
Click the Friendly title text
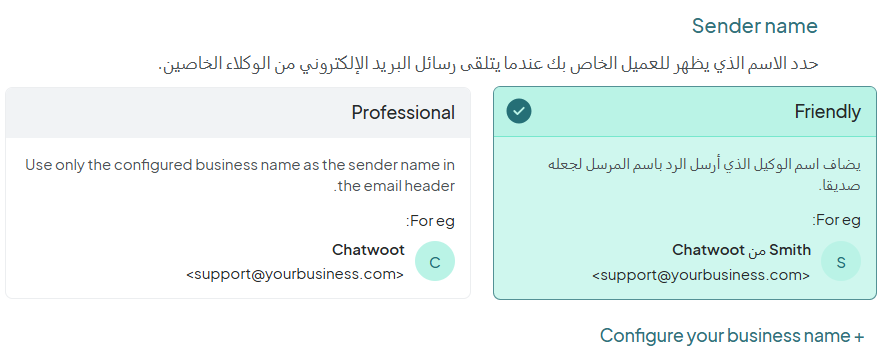click(x=827, y=111)
